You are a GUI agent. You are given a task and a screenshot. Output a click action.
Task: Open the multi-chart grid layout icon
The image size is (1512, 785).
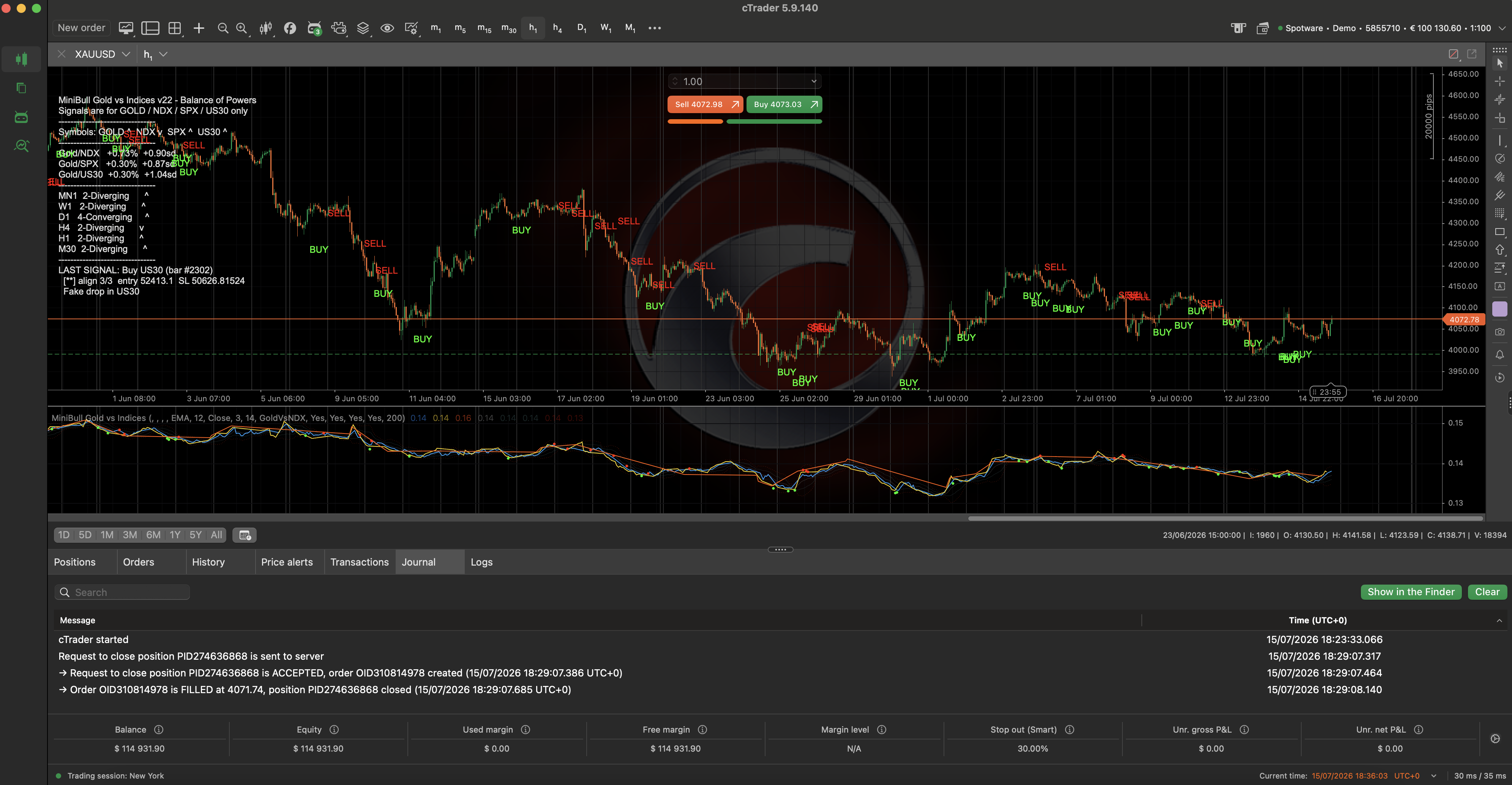(175, 28)
